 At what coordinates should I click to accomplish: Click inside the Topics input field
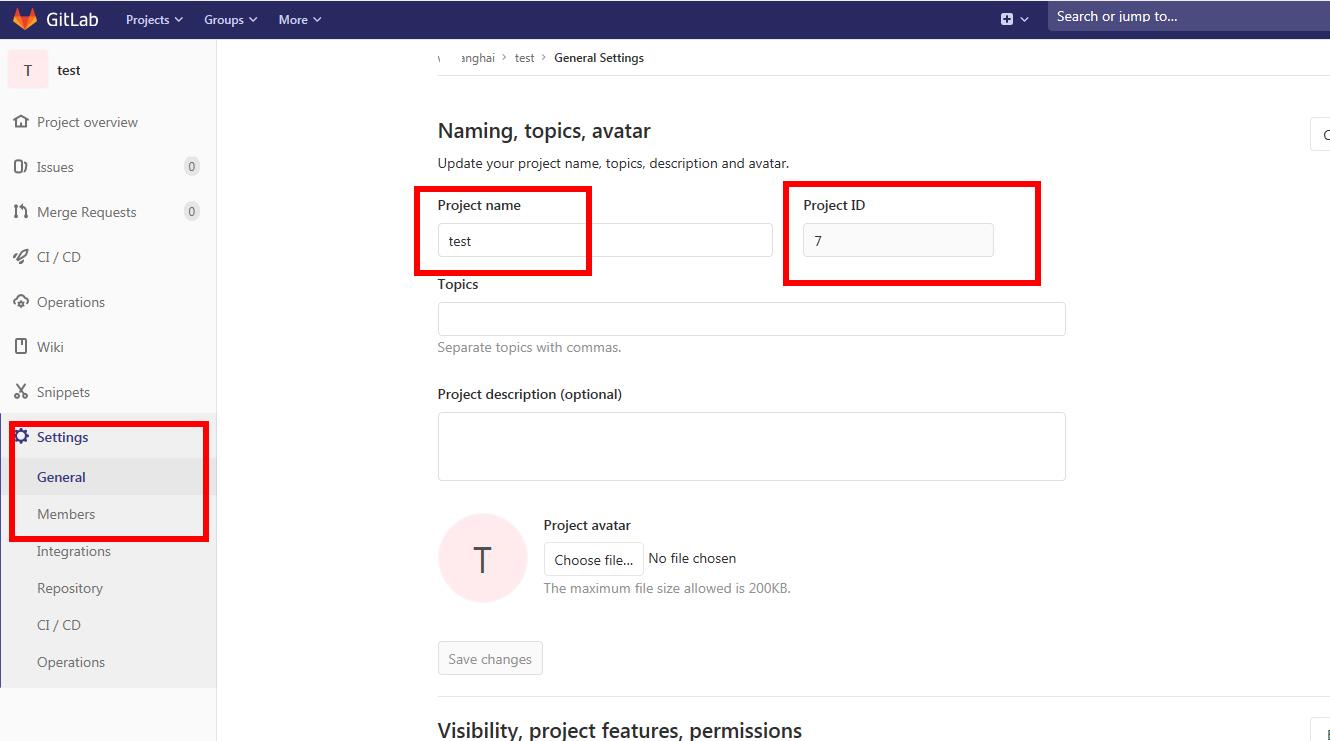[x=751, y=318]
